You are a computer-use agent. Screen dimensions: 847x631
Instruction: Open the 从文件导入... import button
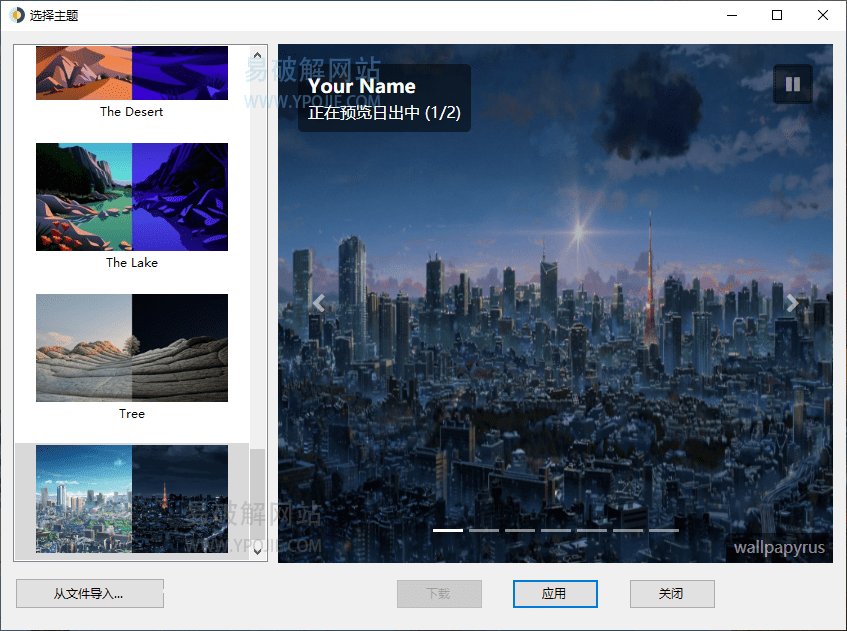point(89,593)
